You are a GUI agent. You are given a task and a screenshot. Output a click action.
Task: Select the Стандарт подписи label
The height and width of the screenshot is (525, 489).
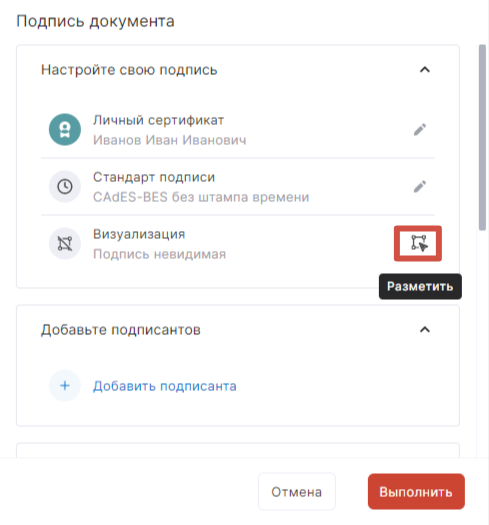tap(154, 177)
